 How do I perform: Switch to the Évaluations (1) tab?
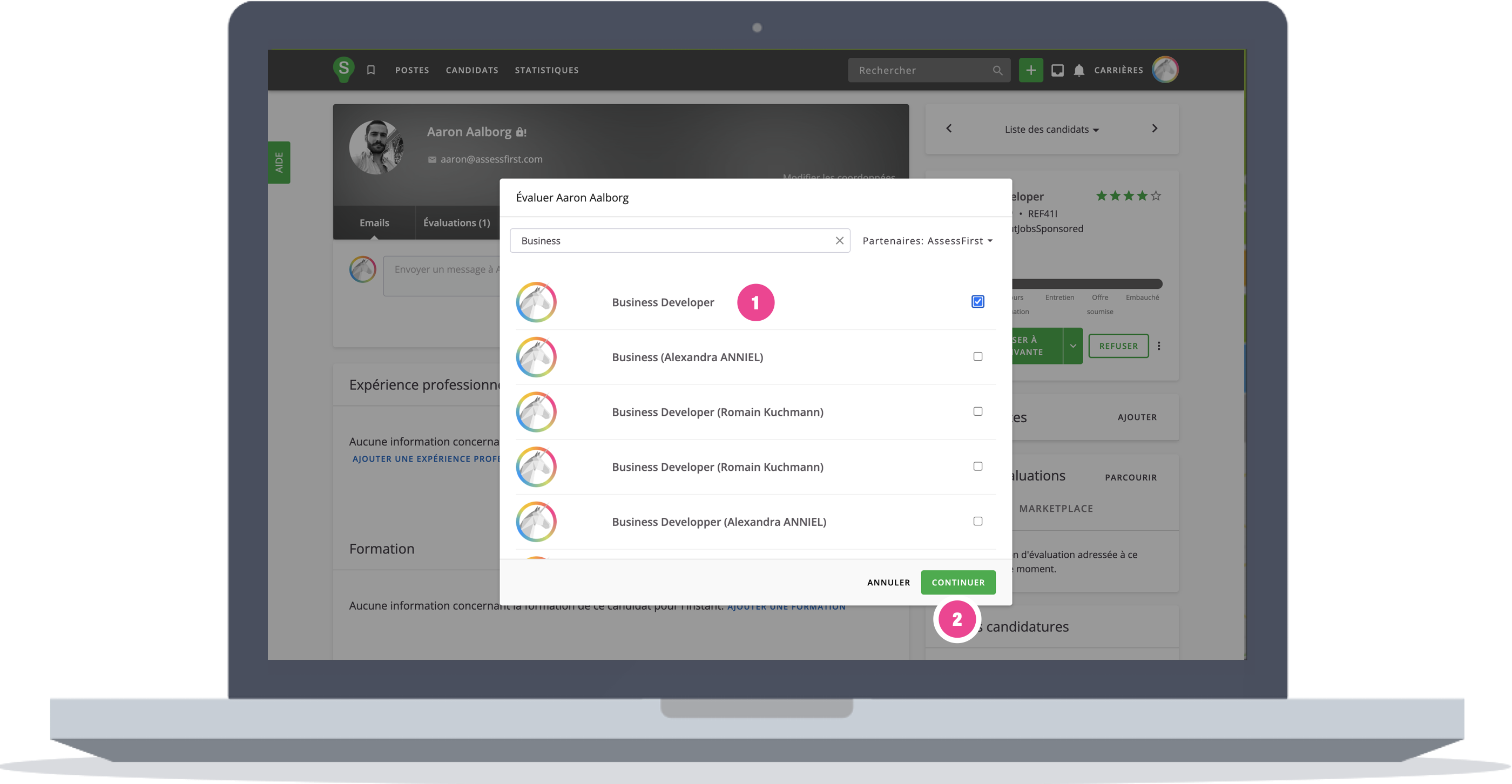[x=457, y=222]
